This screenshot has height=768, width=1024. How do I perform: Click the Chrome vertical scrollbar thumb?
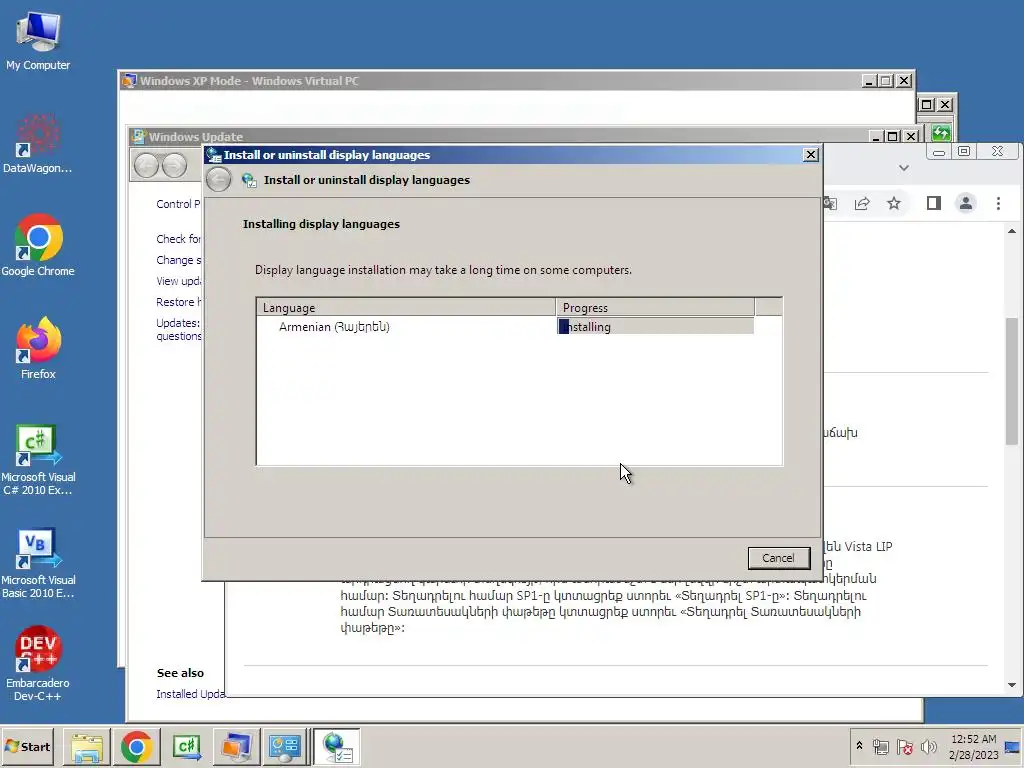click(1012, 381)
